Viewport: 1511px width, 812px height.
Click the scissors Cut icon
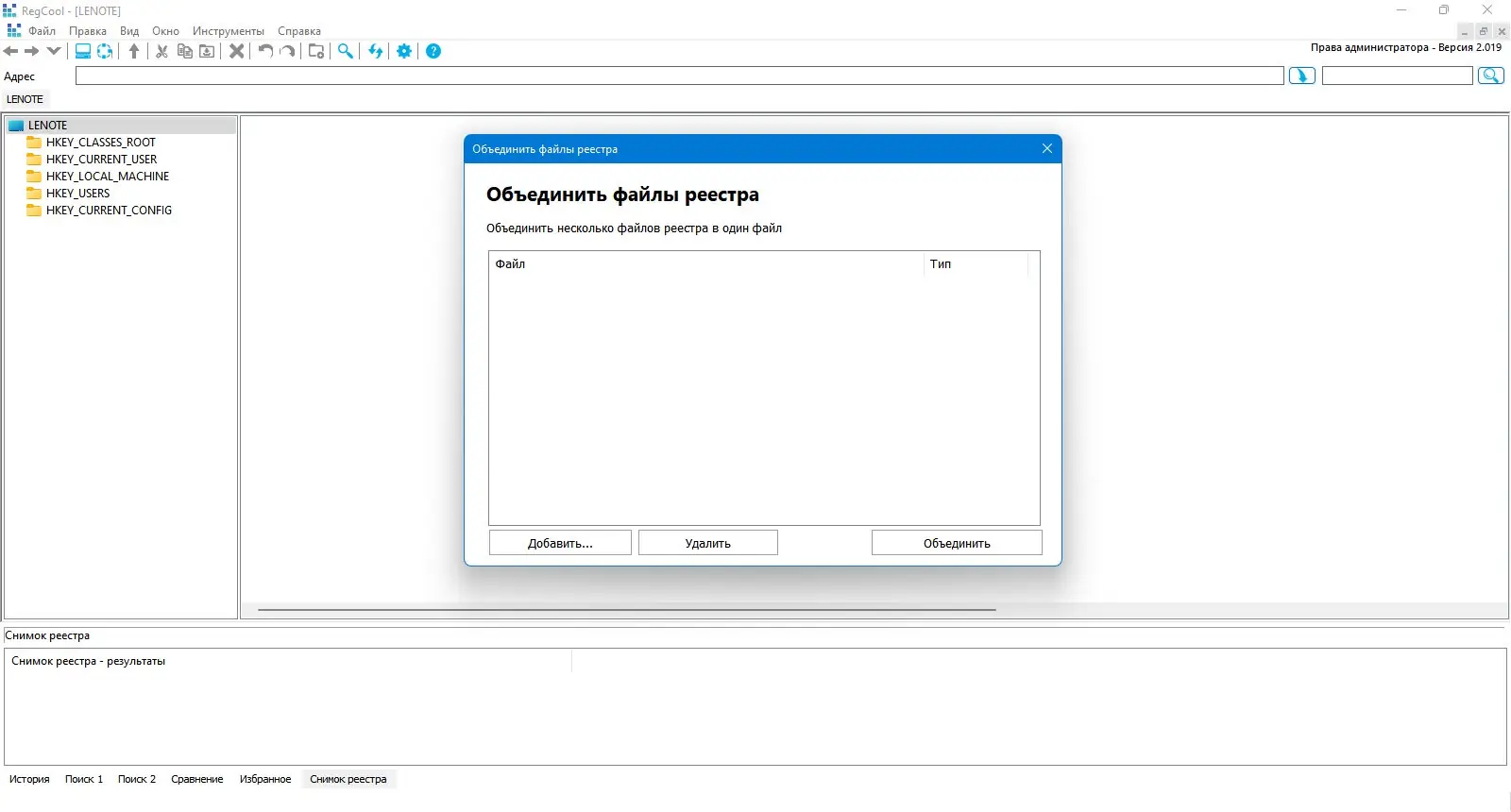click(x=161, y=51)
